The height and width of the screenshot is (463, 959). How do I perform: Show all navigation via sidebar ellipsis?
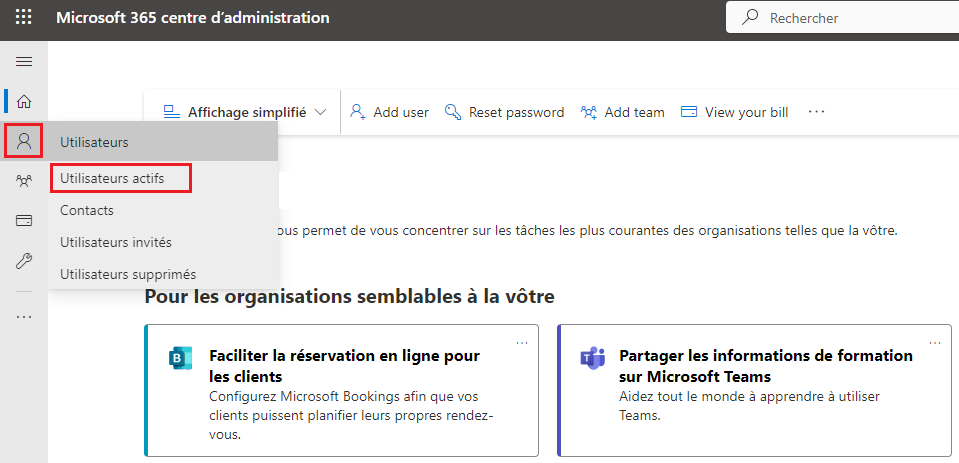tap(24, 317)
